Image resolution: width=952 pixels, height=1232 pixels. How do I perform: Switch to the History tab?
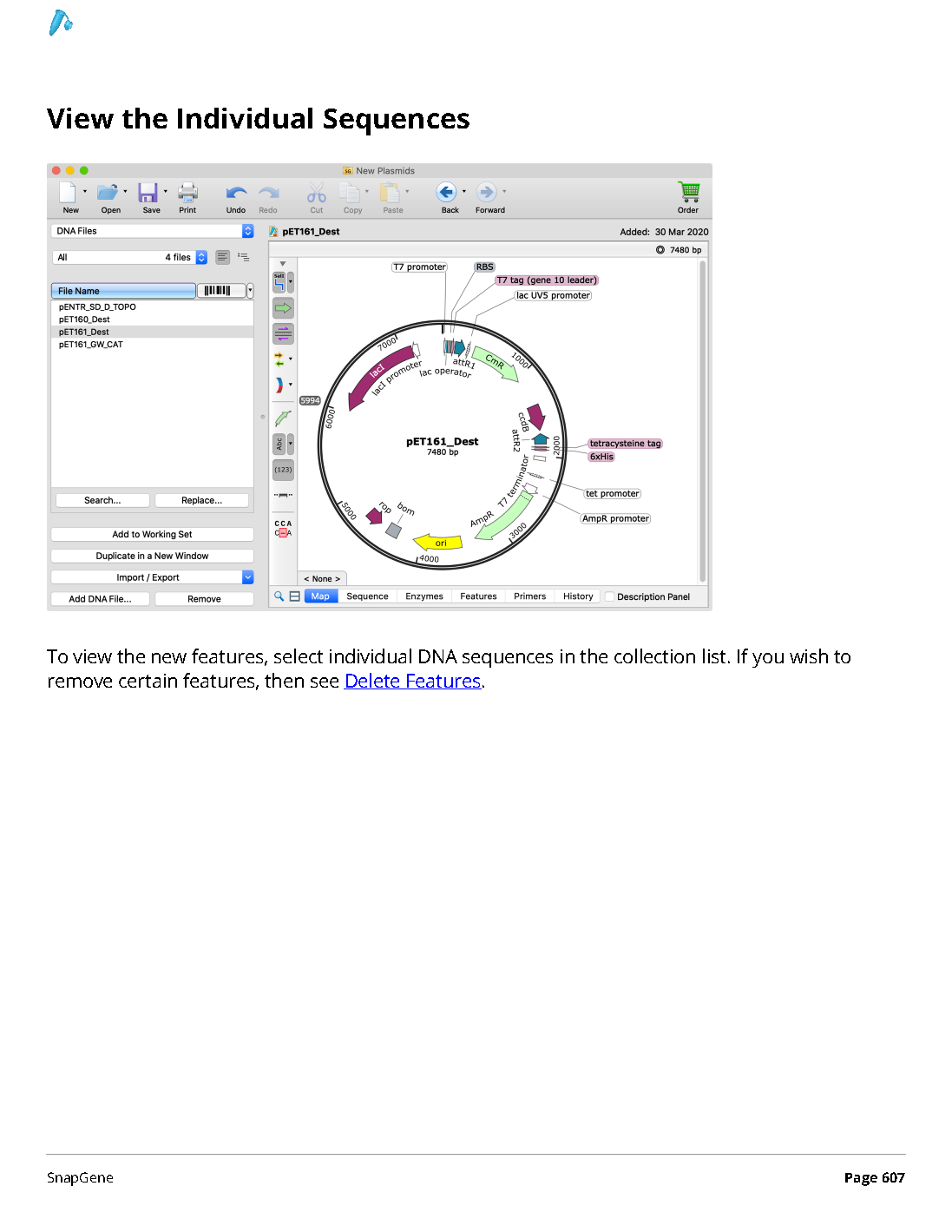tap(578, 596)
